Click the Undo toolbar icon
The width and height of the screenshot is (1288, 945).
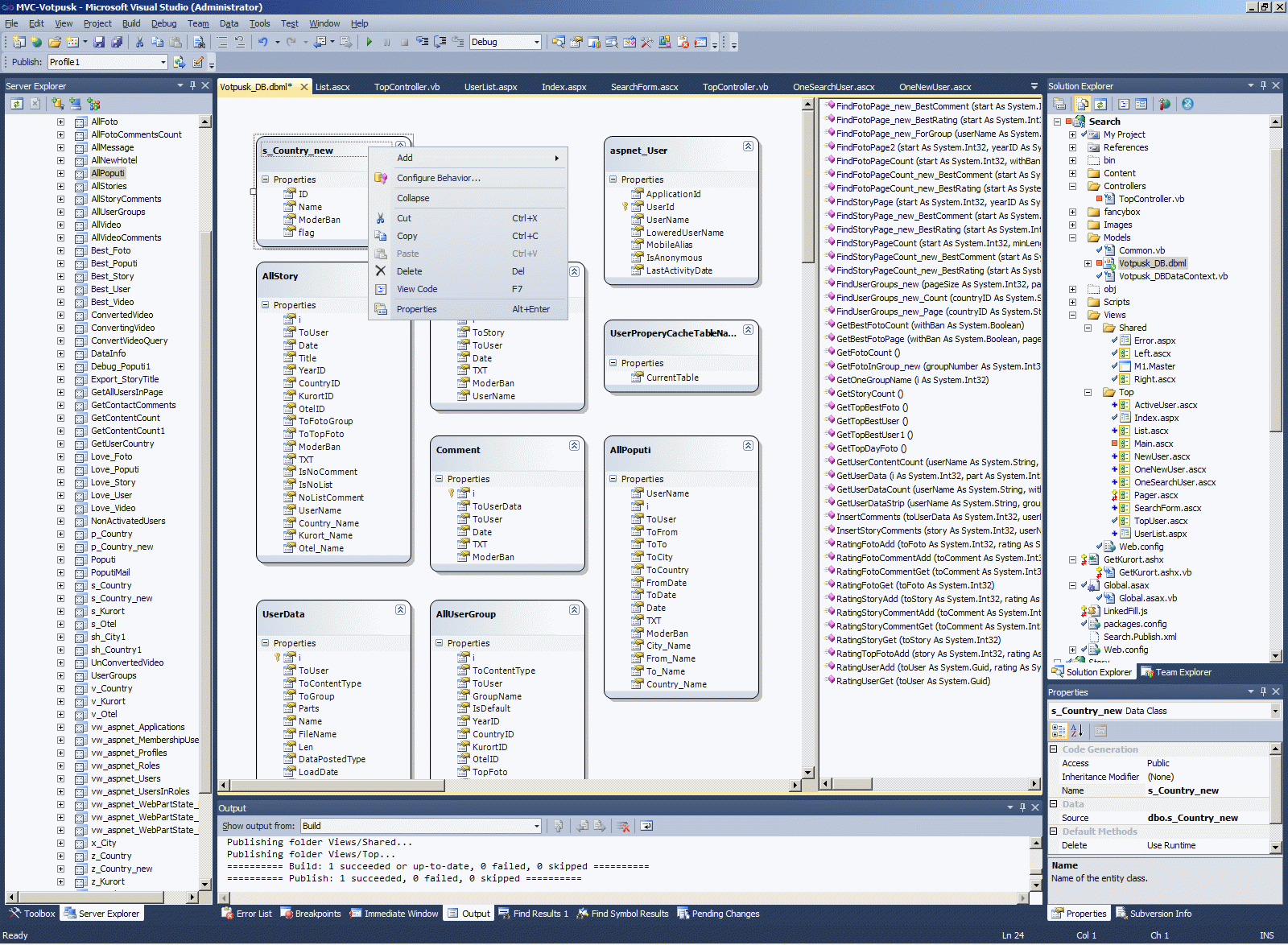click(x=262, y=42)
